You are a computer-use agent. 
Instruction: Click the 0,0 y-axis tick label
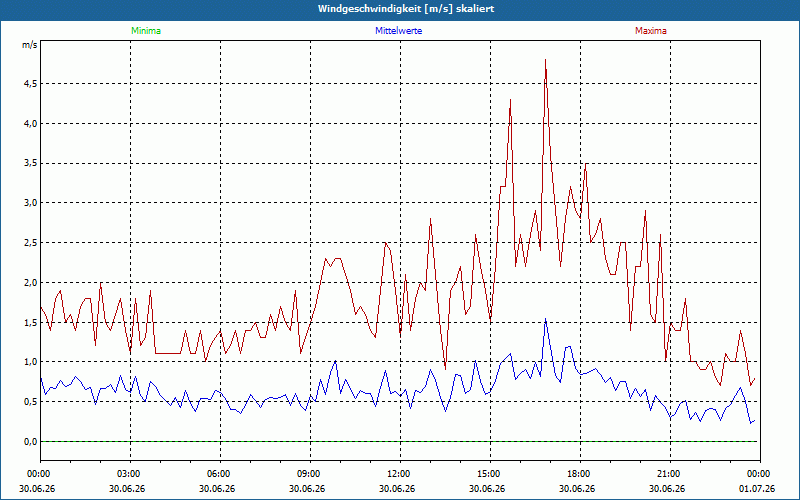point(31,441)
